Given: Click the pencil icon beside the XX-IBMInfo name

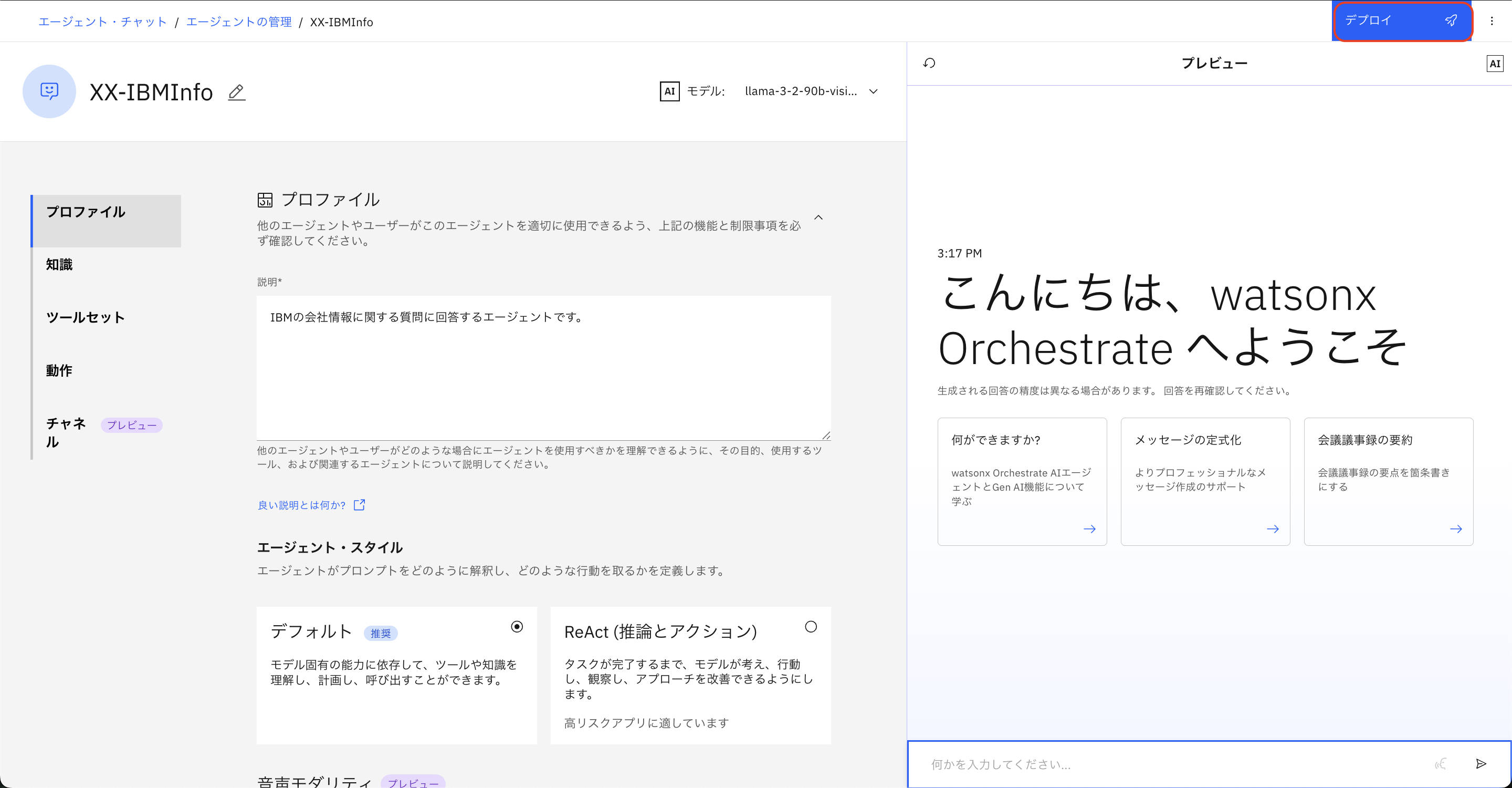Looking at the screenshot, I should pyautogui.click(x=236, y=92).
